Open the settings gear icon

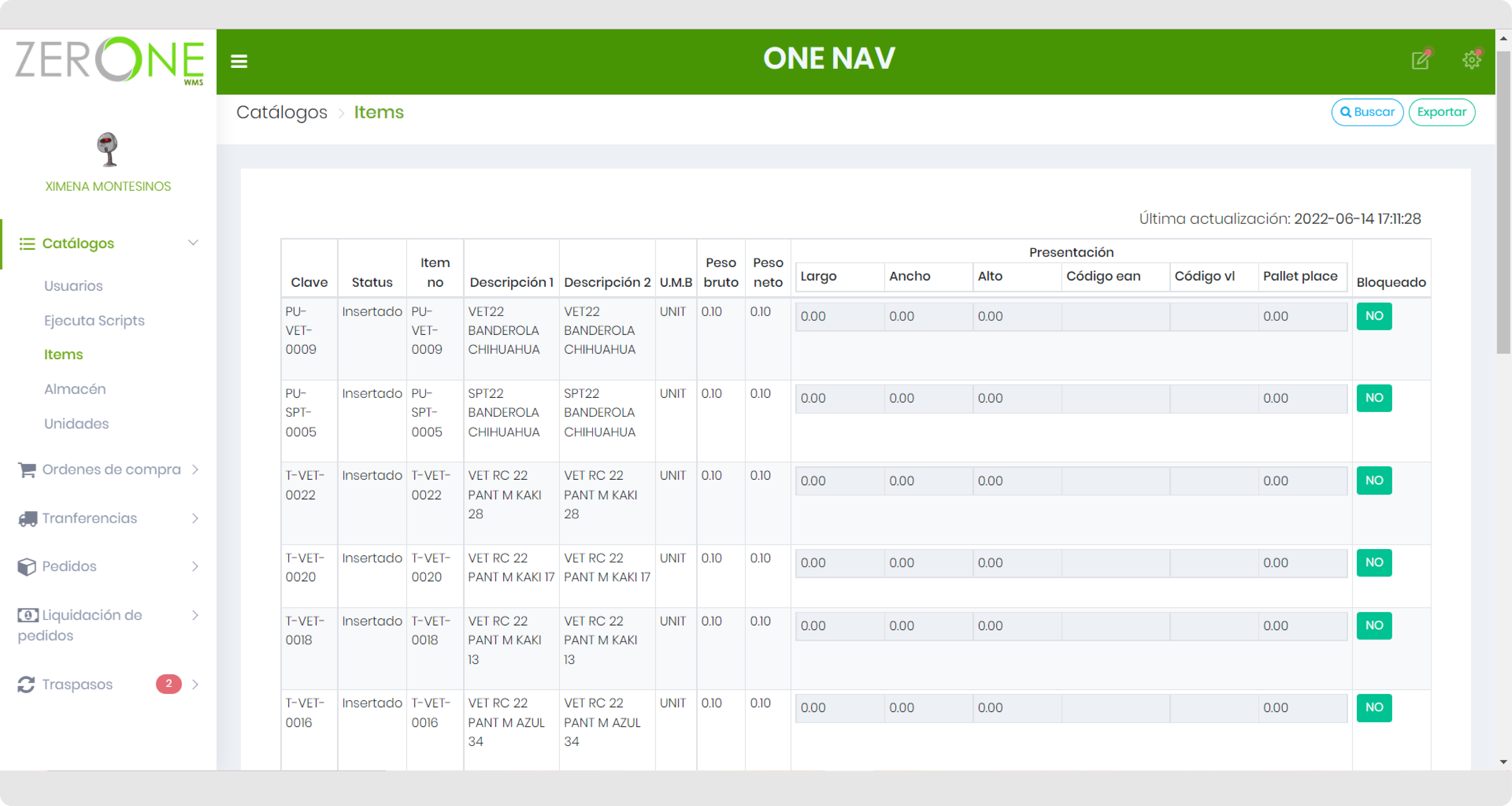pos(1471,60)
